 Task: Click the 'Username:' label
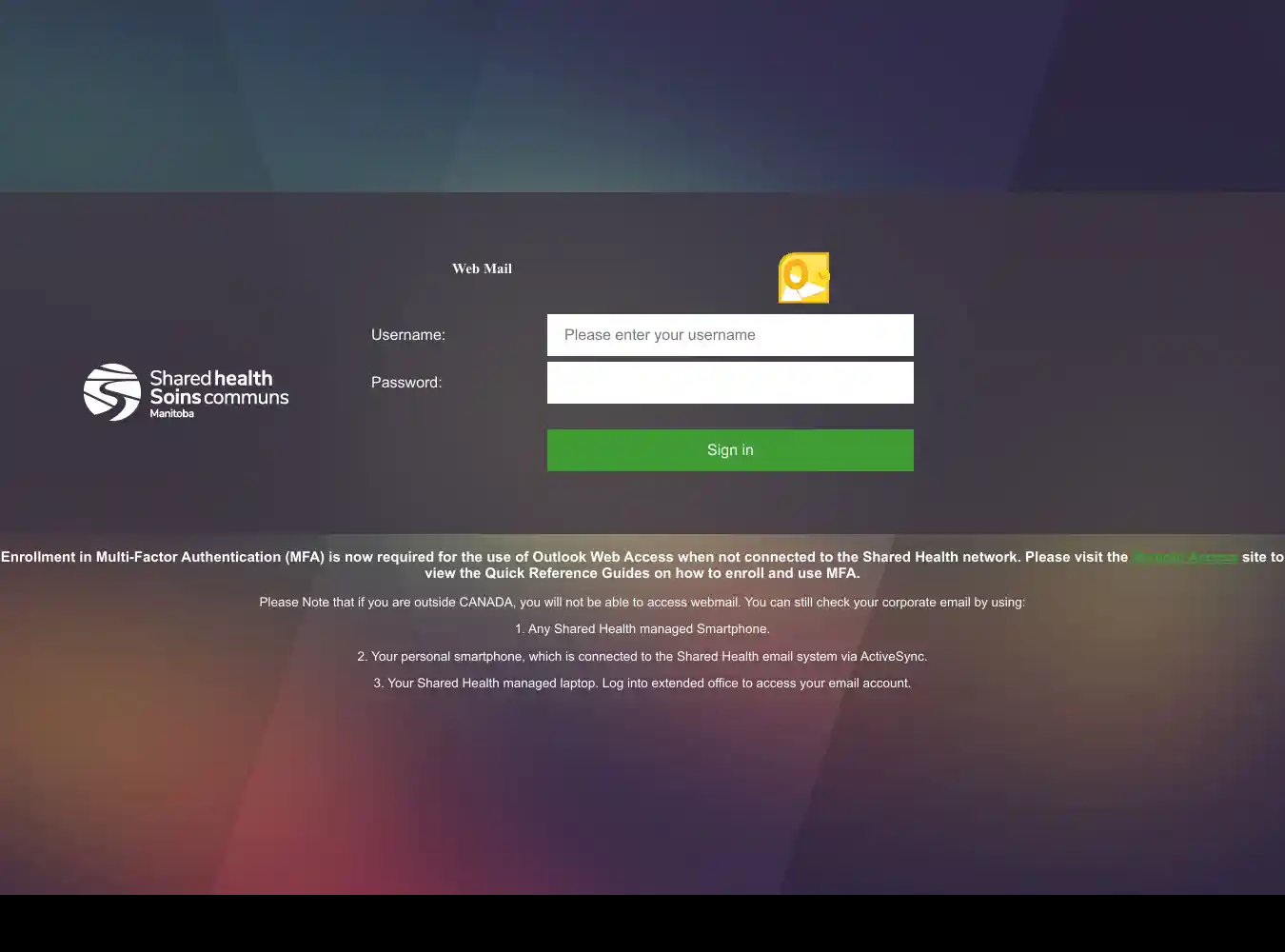click(408, 335)
